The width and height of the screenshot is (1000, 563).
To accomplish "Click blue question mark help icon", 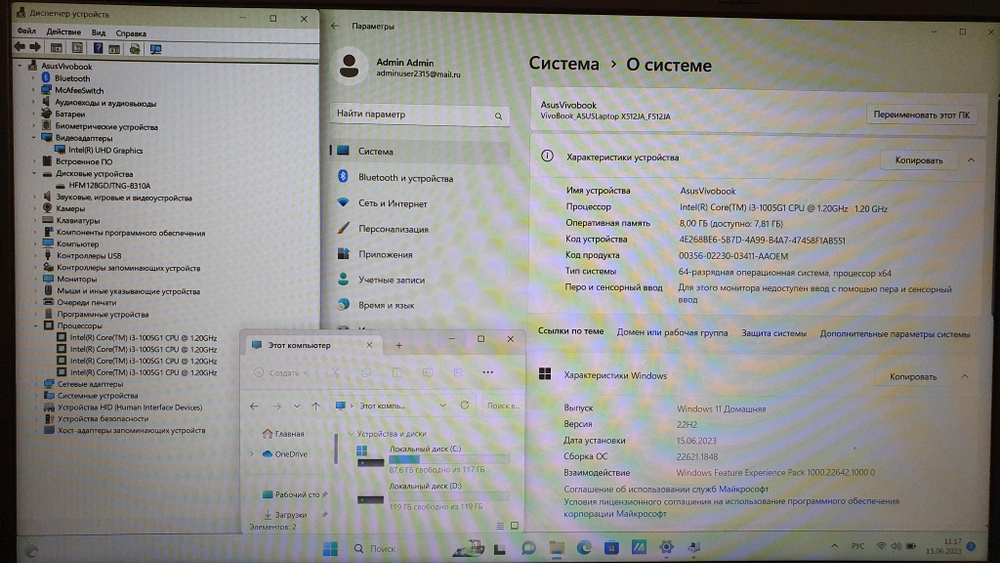I will tap(98, 48).
